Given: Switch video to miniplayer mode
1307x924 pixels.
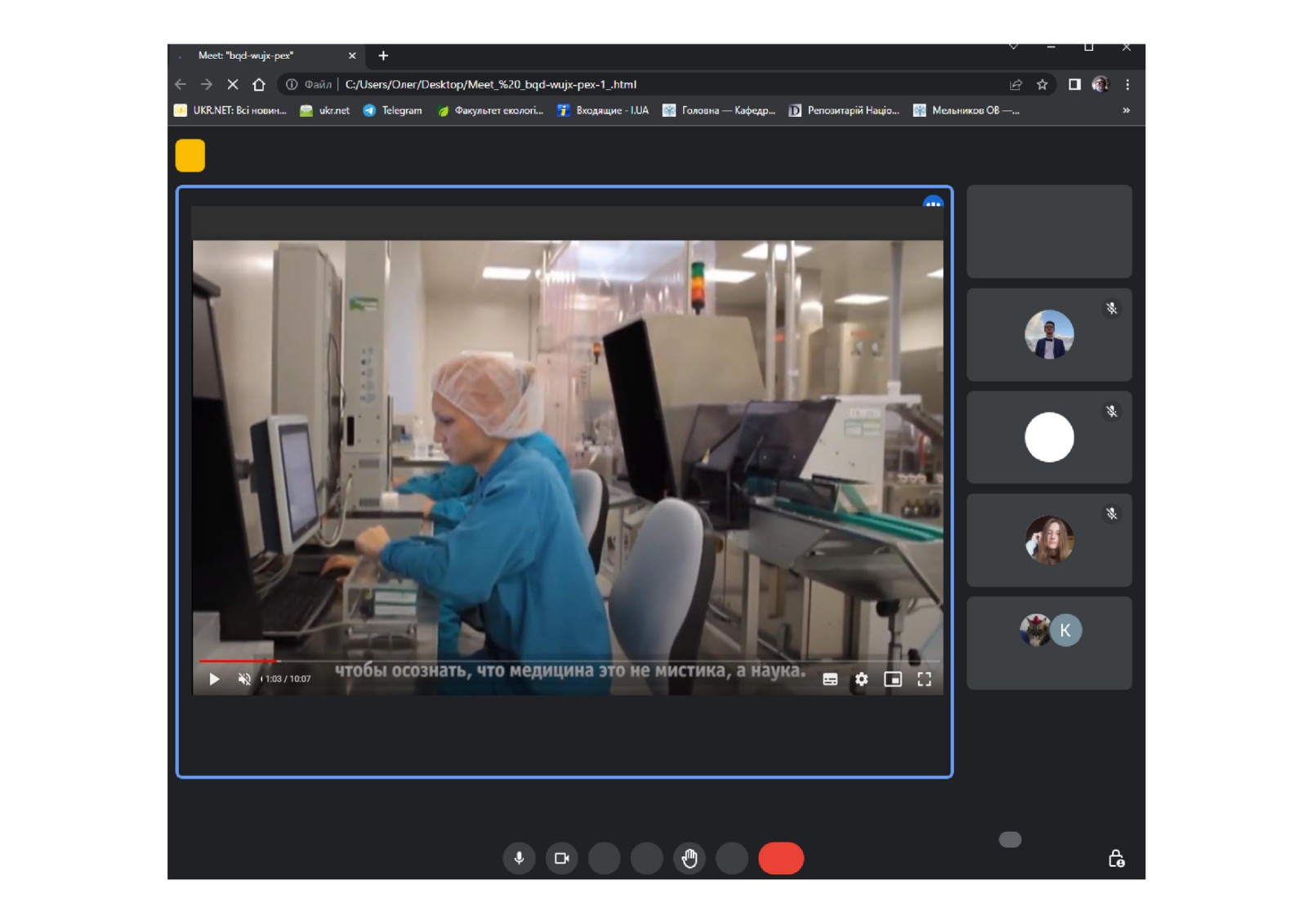Looking at the screenshot, I should click(x=893, y=680).
